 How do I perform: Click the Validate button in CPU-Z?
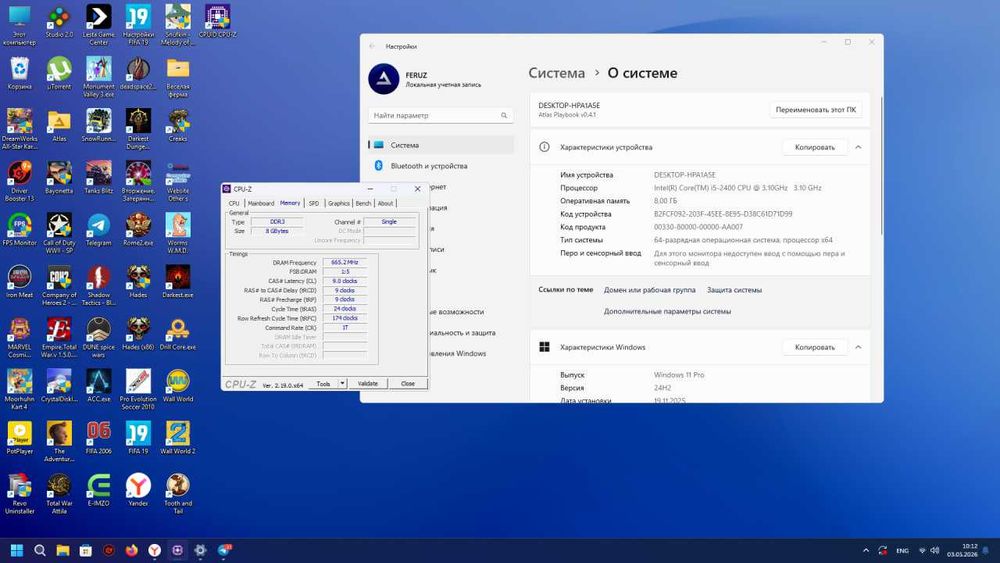tap(367, 384)
